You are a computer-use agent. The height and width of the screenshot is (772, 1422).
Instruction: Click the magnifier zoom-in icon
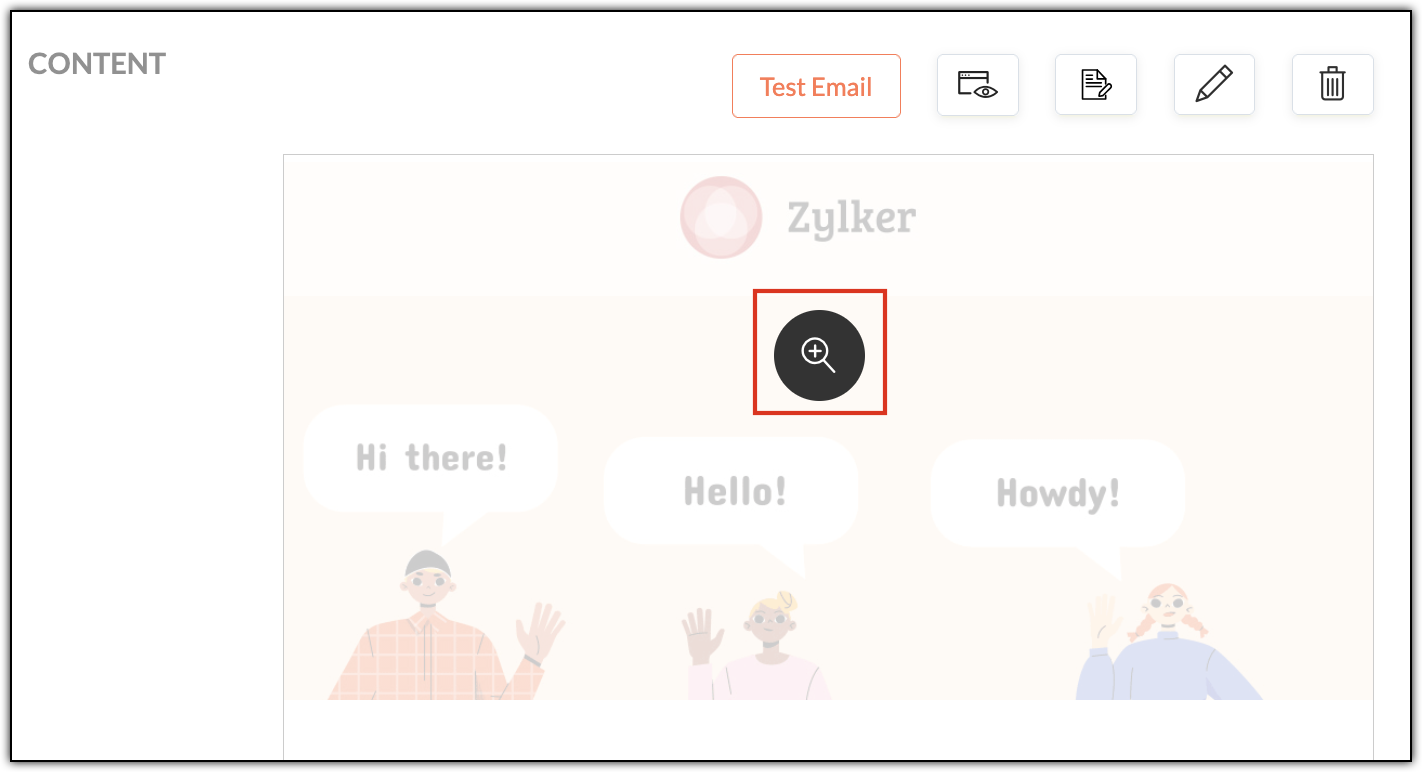(819, 355)
